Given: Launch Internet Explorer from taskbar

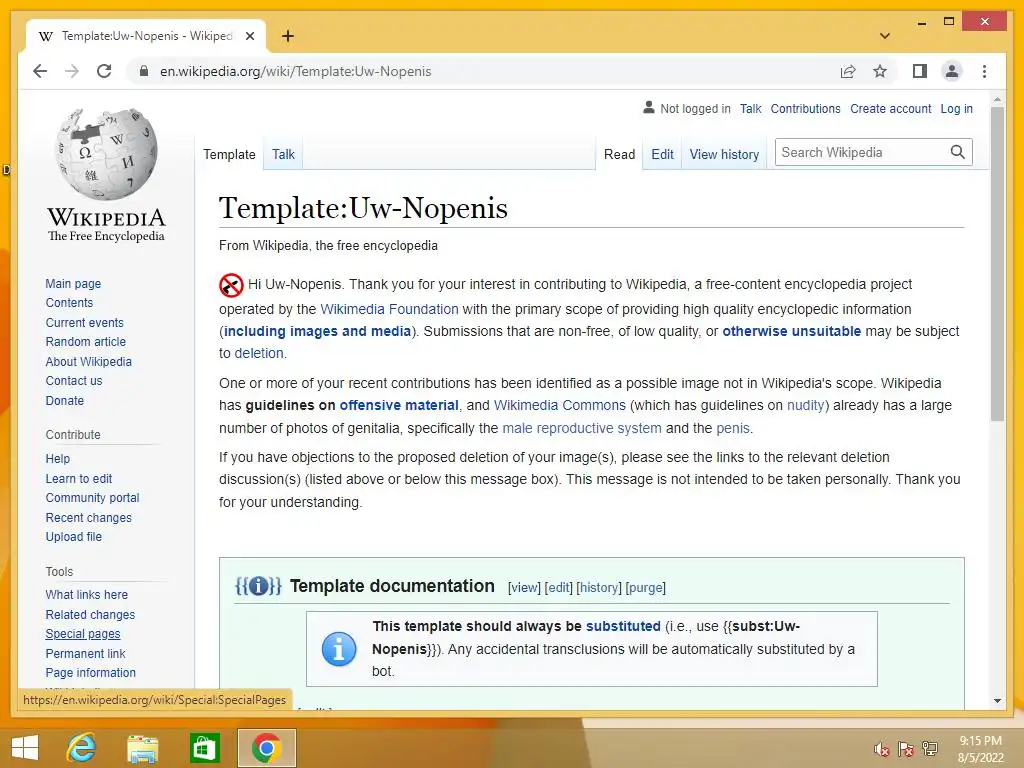Looking at the screenshot, I should [x=82, y=748].
